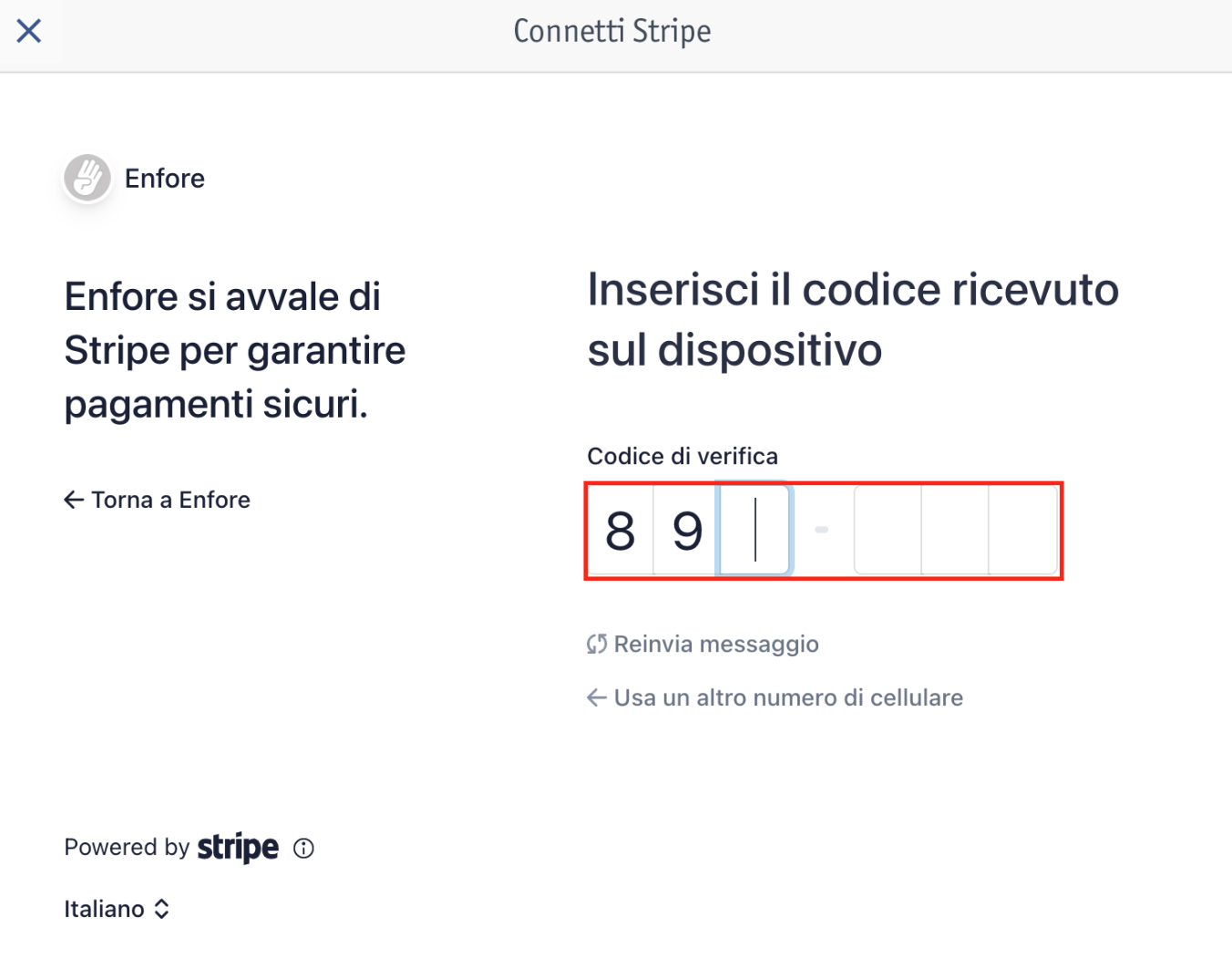Focus the fourth verification code digit box

click(x=888, y=531)
